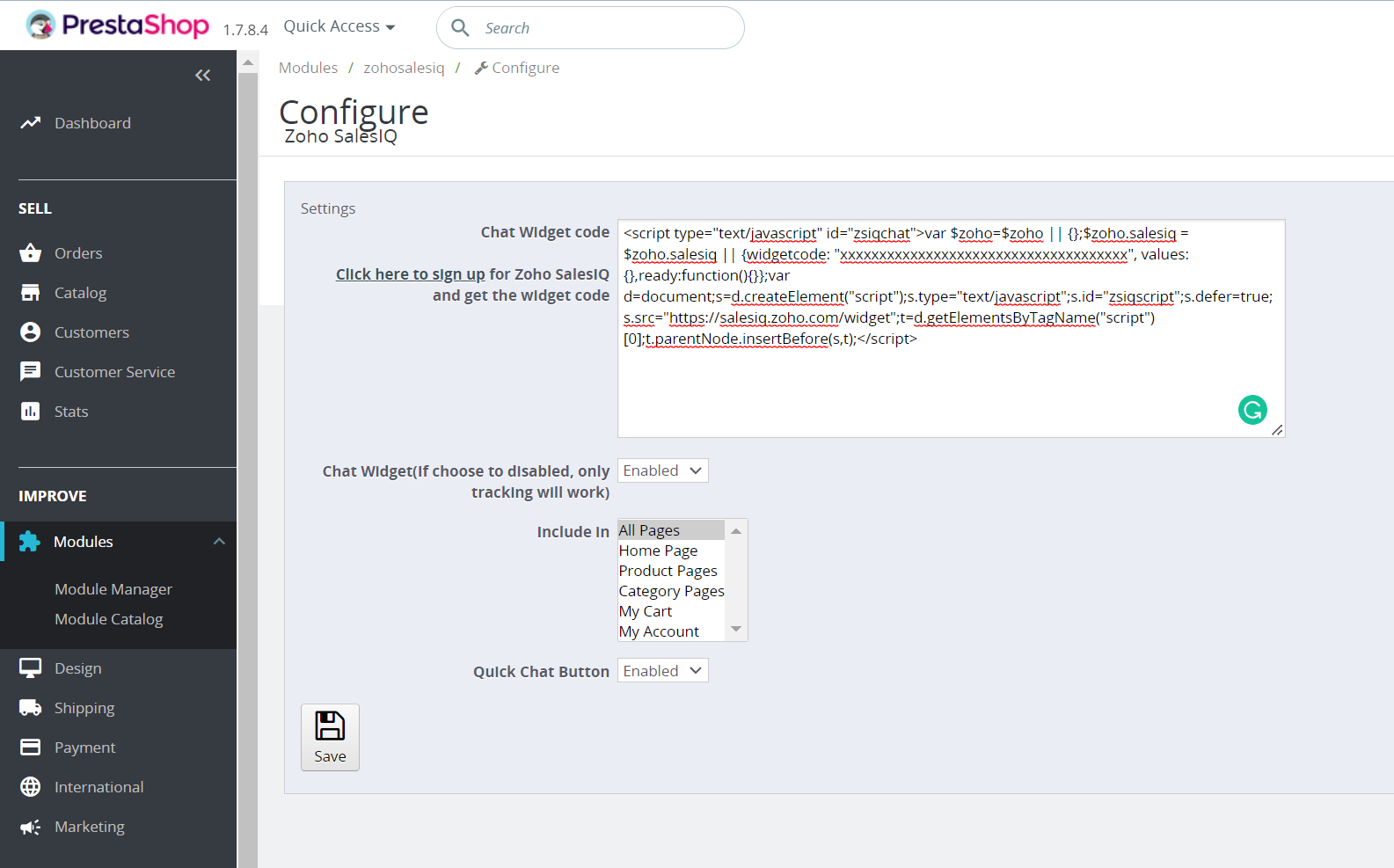Go to Orders in the sidebar
1394x868 pixels.
[x=78, y=253]
